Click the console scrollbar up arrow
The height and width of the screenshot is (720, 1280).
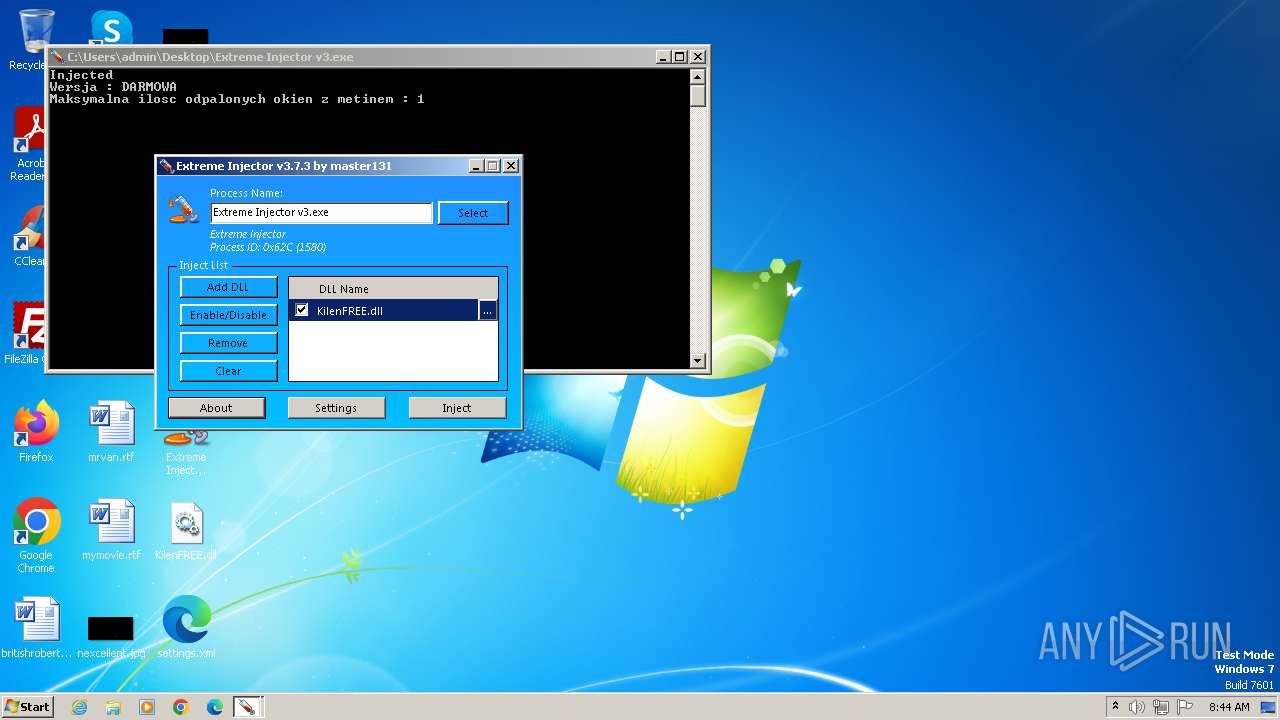point(698,76)
